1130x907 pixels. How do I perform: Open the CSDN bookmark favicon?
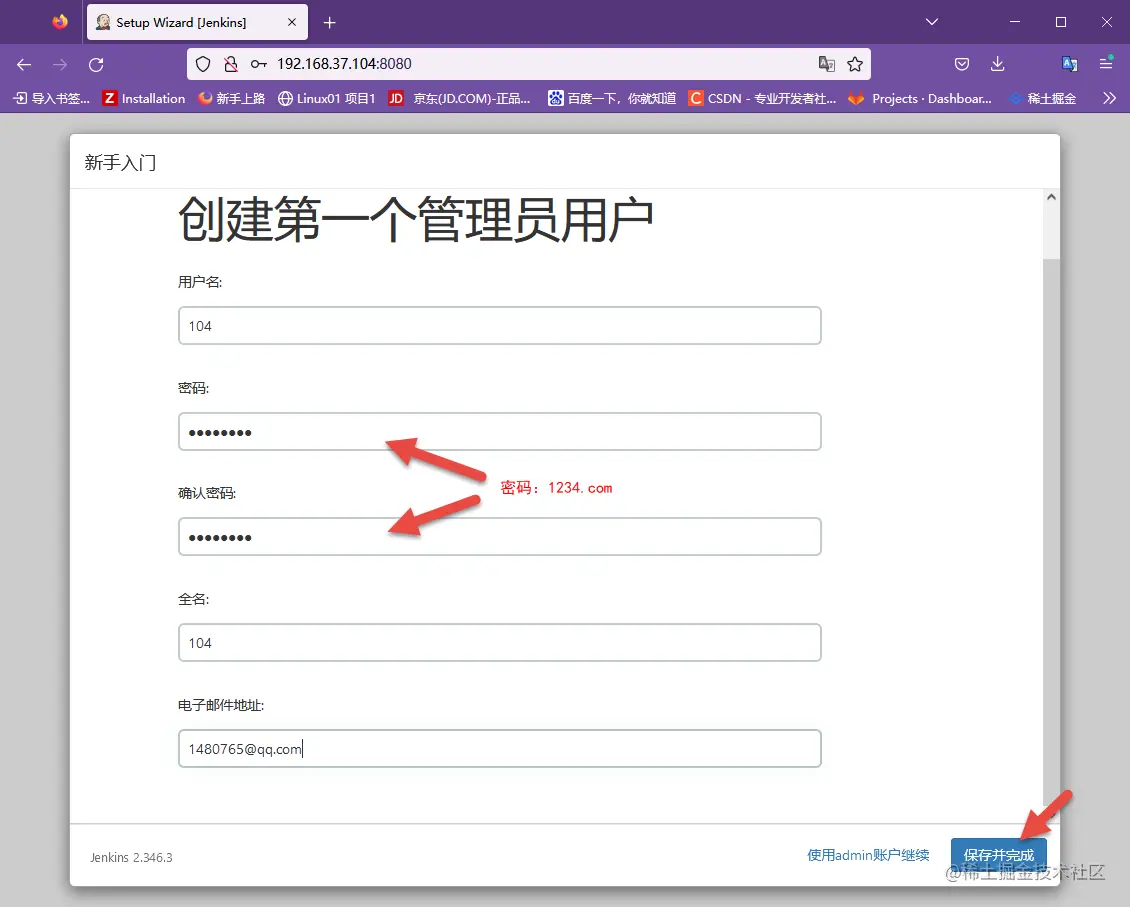tap(697, 98)
